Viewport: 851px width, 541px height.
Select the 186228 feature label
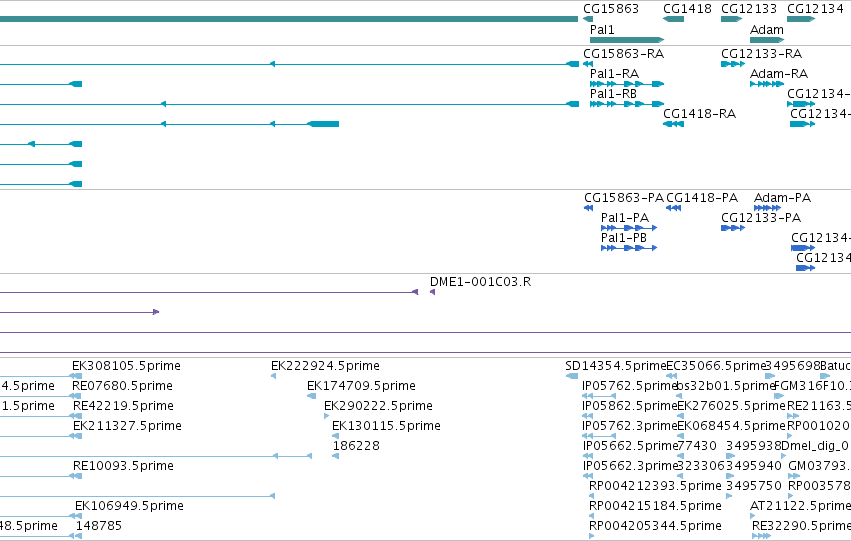click(356, 447)
